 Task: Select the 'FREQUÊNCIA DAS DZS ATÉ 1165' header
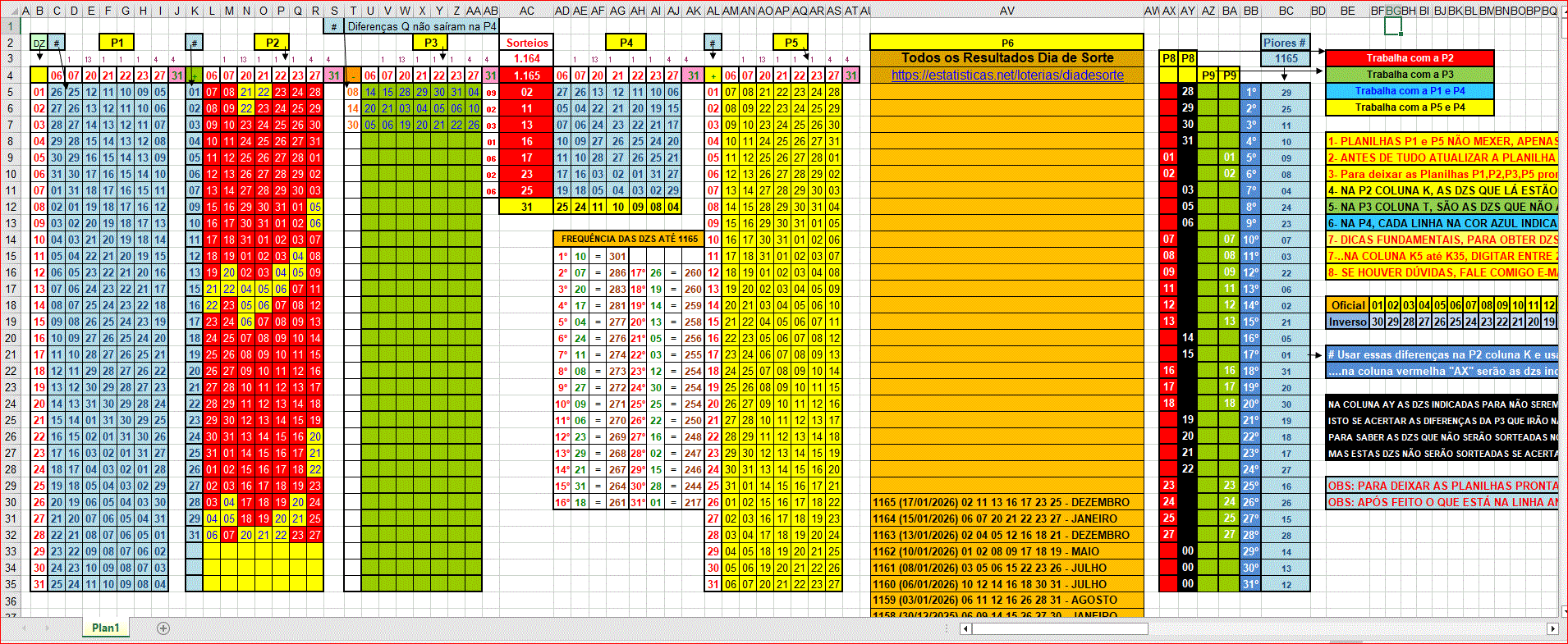(630, 239)
